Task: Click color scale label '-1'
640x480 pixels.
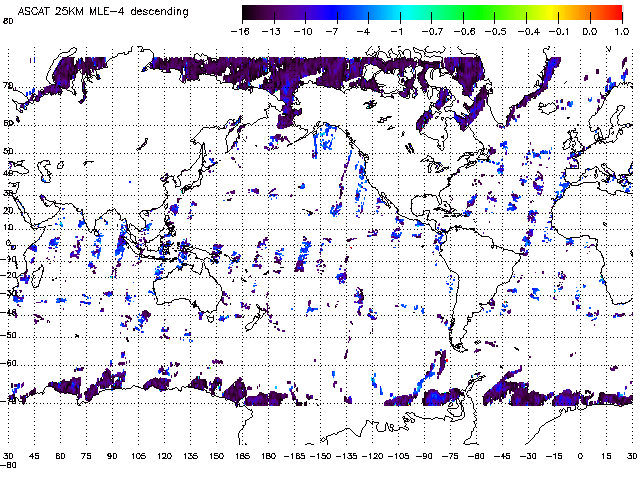Action: 396,32
